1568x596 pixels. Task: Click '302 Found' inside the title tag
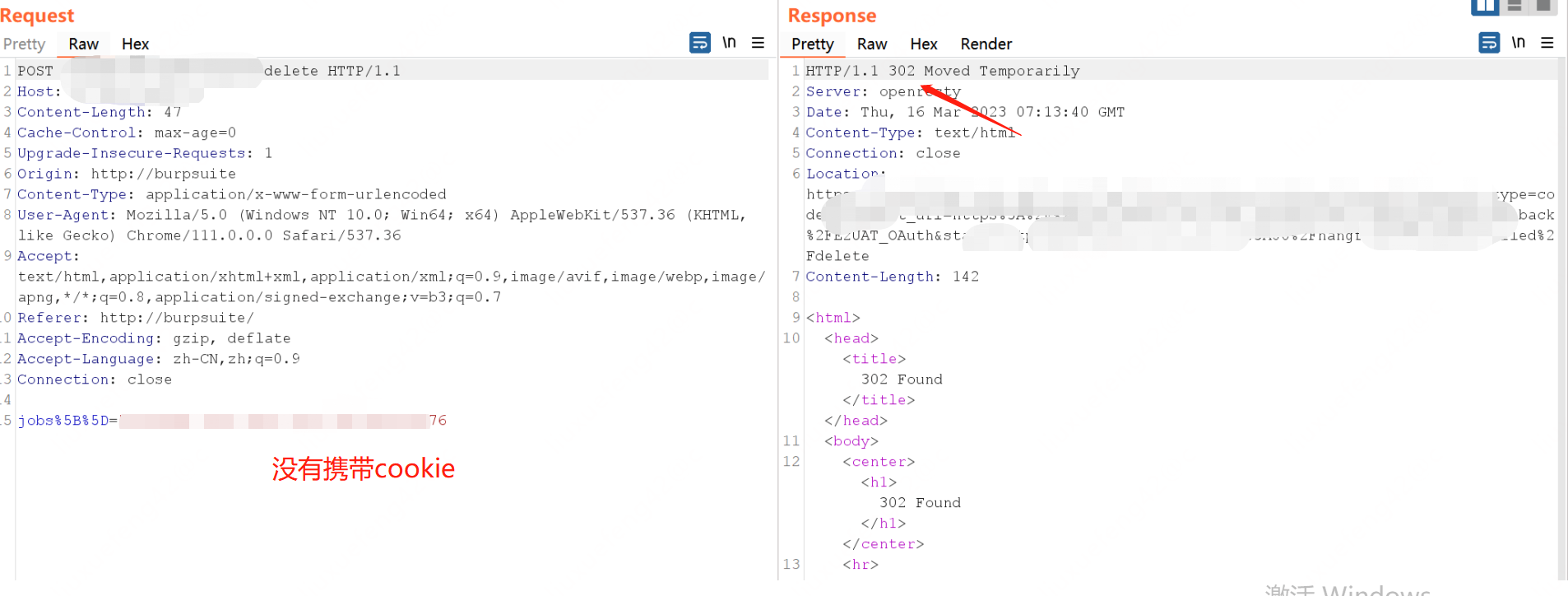(902, 379)
